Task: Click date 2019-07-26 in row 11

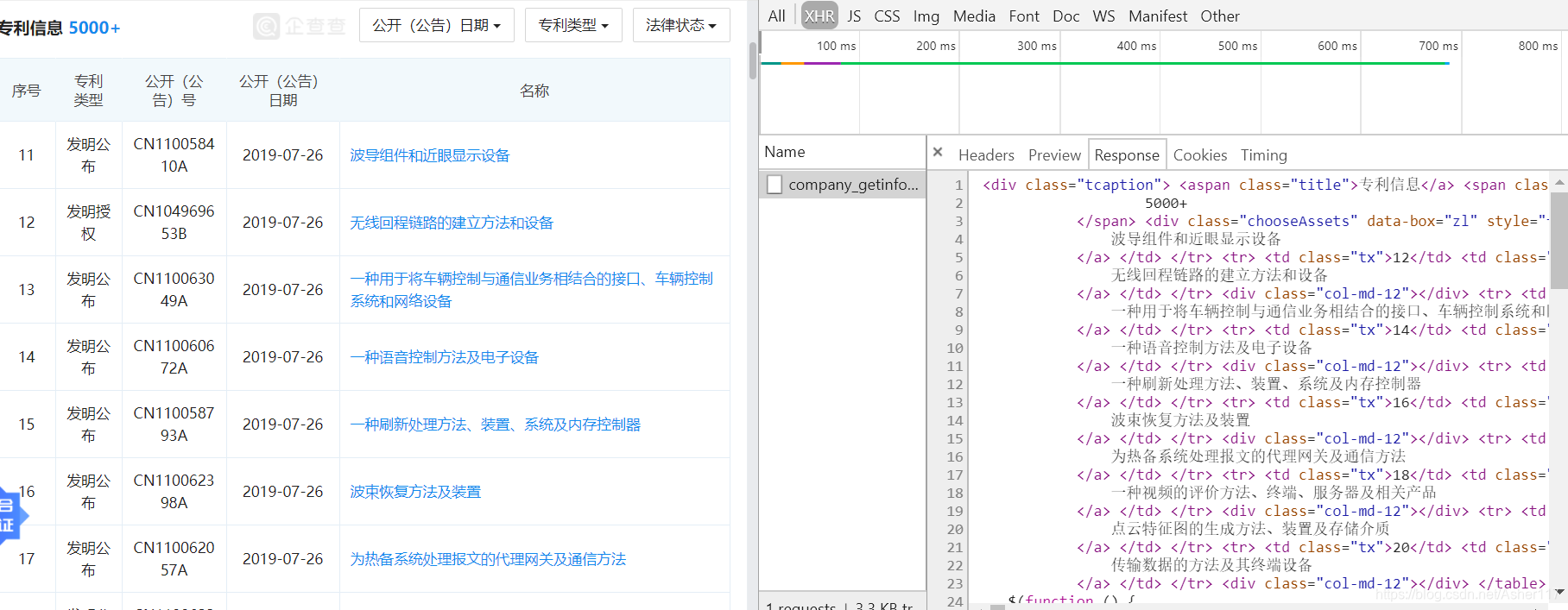Action: click(x=282, y=155)
